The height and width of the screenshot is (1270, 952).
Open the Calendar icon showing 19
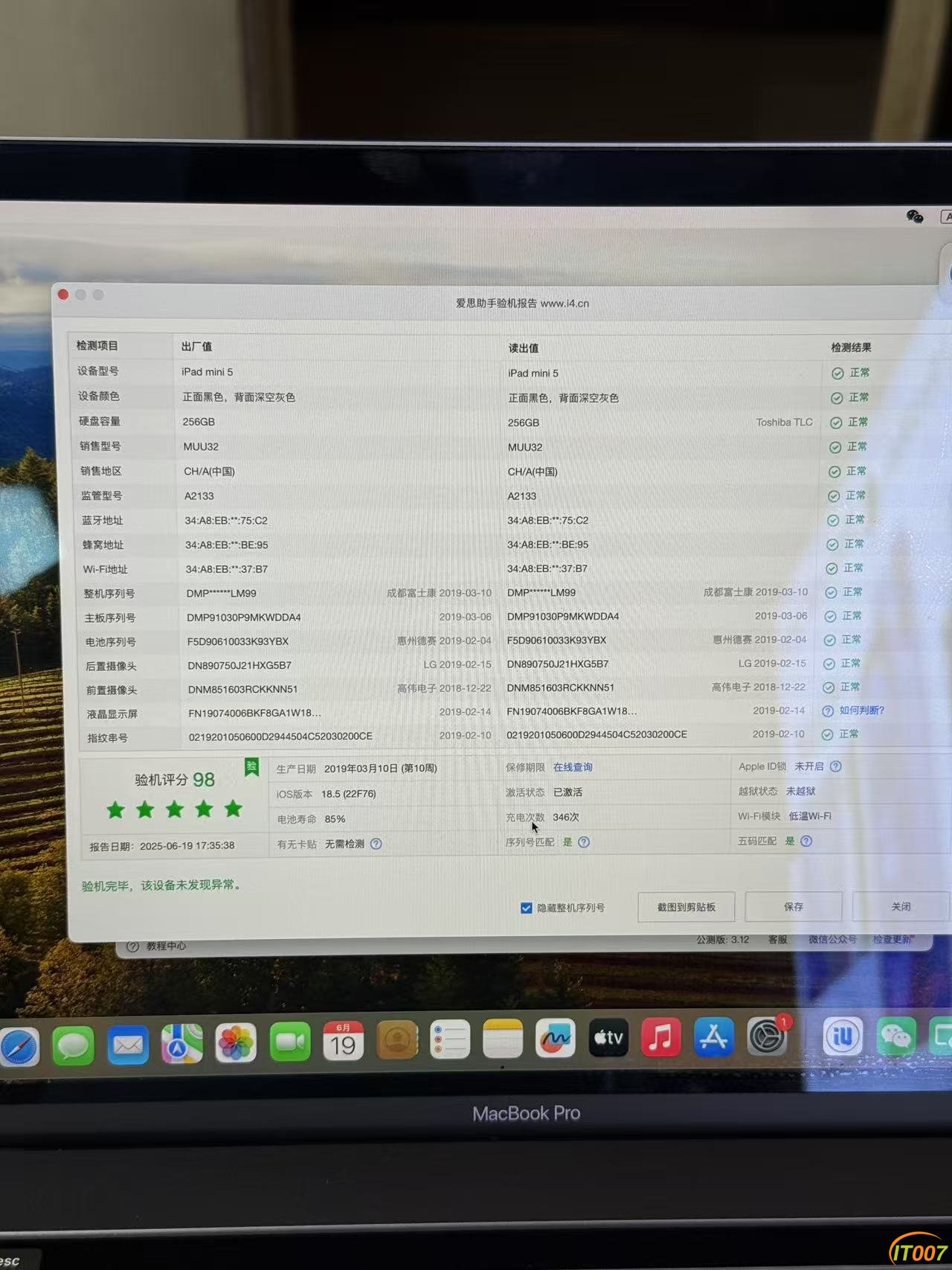[x=344, y=1040]
